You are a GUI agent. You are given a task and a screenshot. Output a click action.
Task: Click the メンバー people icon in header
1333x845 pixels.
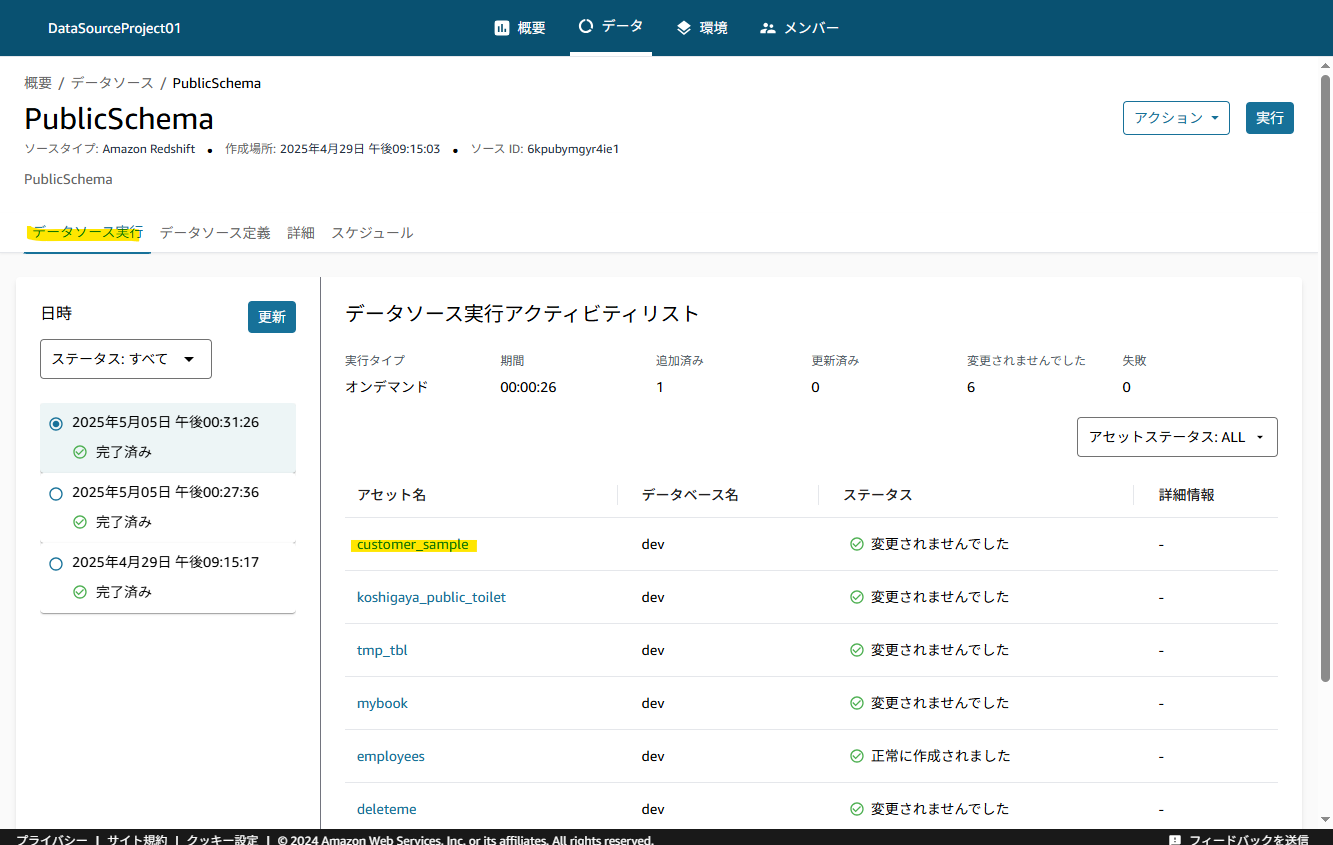click(x=768, y=28)
